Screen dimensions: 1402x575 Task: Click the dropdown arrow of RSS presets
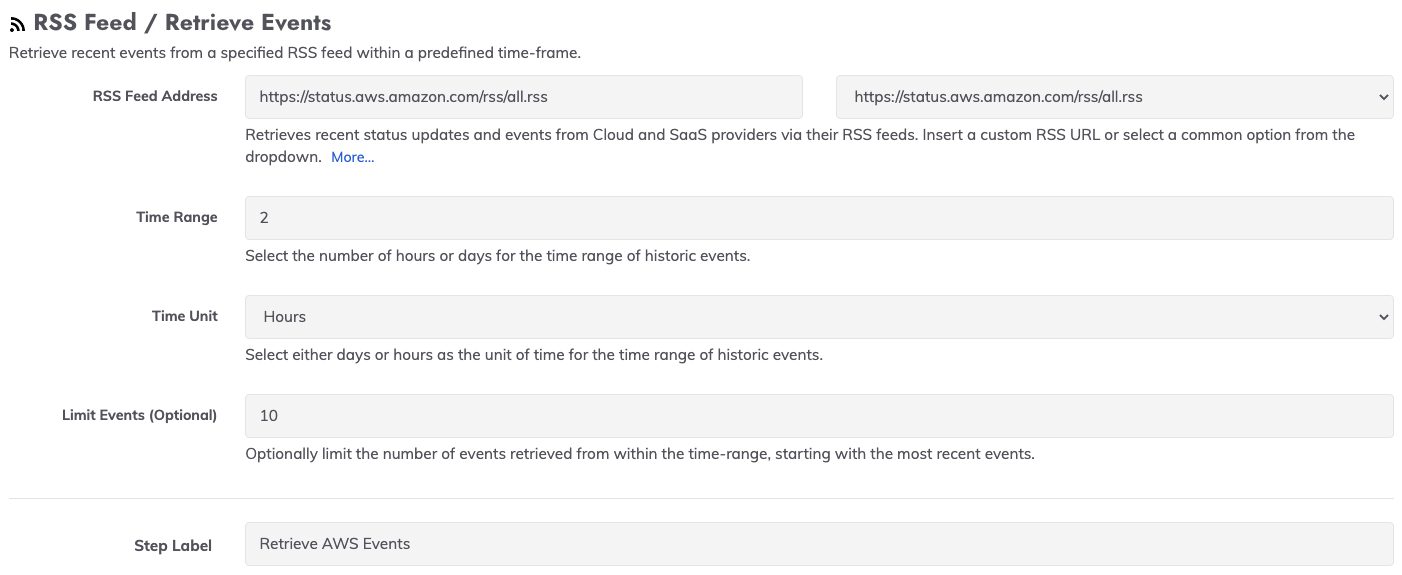coord(1384,97)
